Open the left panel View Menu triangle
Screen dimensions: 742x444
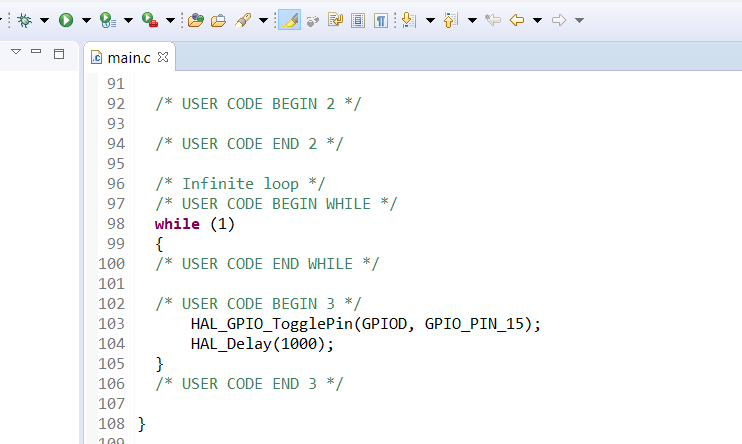[x=16, y=51]
